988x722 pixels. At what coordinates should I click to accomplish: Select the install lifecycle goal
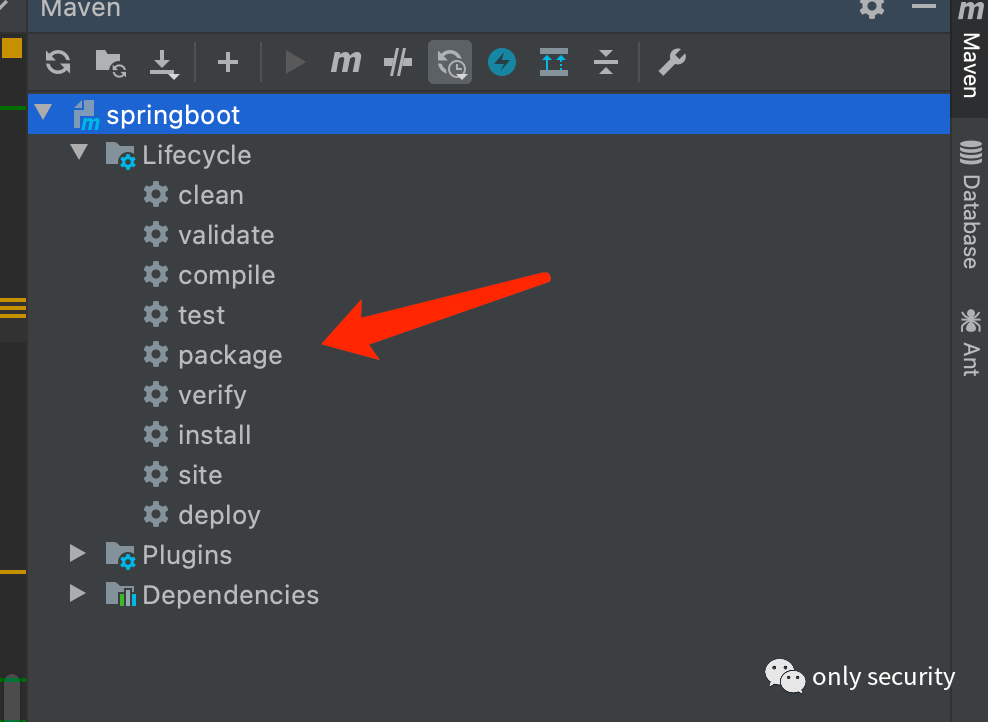[214, 435]
